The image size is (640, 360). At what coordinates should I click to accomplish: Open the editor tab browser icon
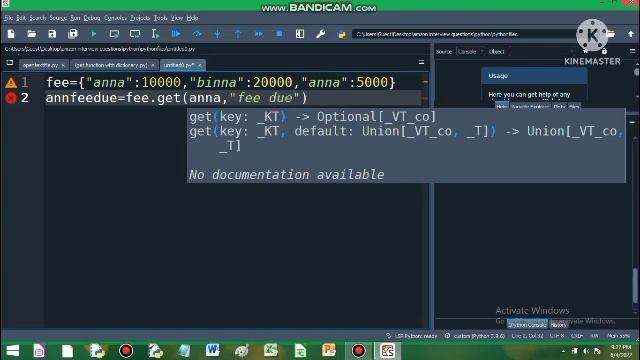10,63
